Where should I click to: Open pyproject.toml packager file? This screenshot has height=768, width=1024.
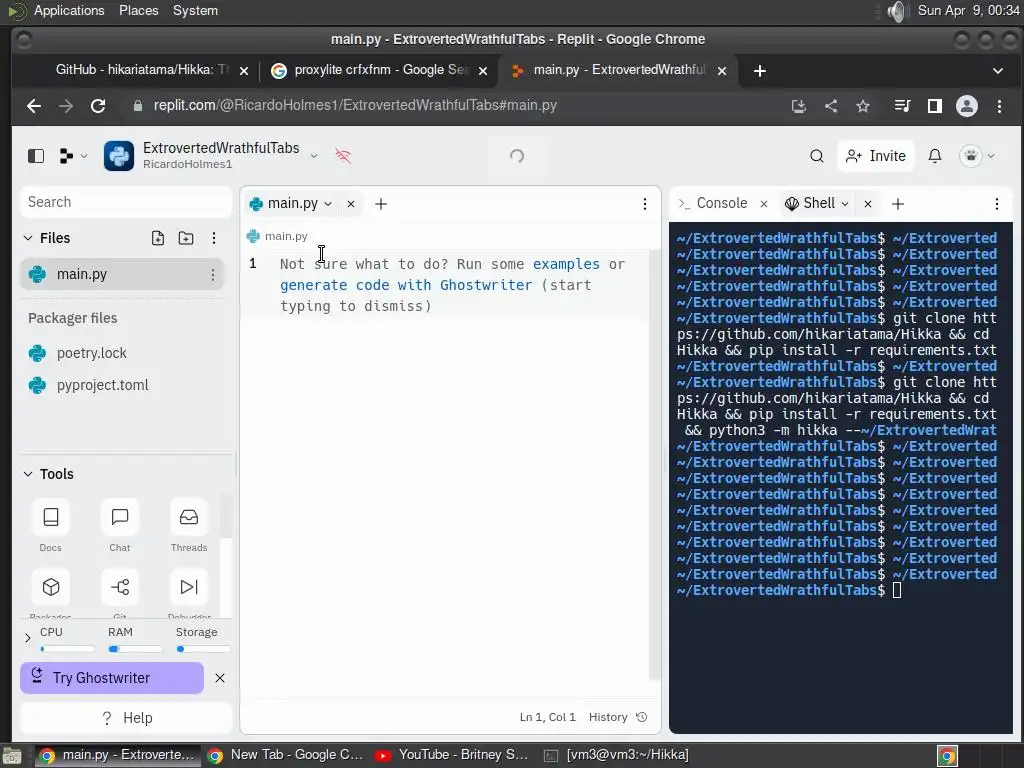[x=103, y=385]
